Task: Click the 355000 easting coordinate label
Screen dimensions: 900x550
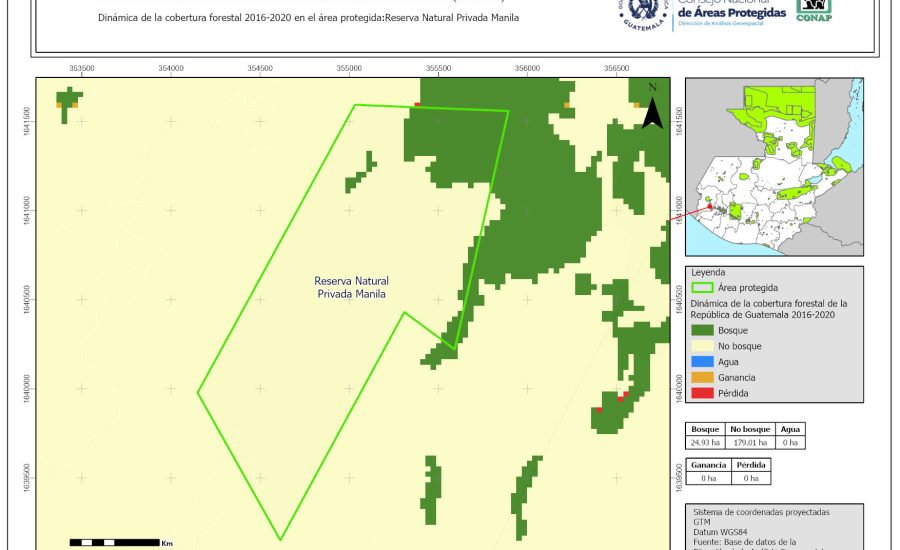Action: 349,69
